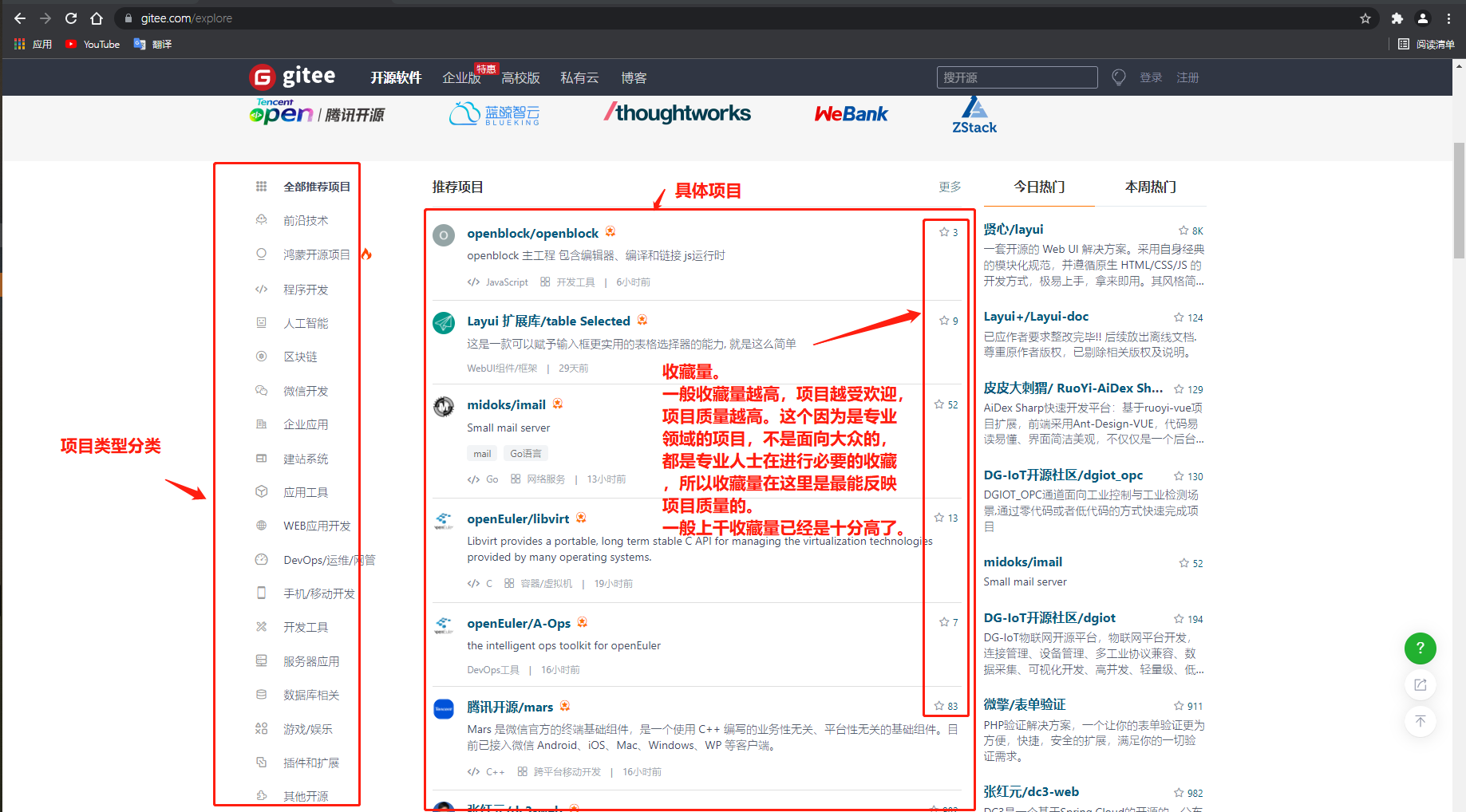
Task: Click the page vertical scrollbar
Action: coord(1459,199)
